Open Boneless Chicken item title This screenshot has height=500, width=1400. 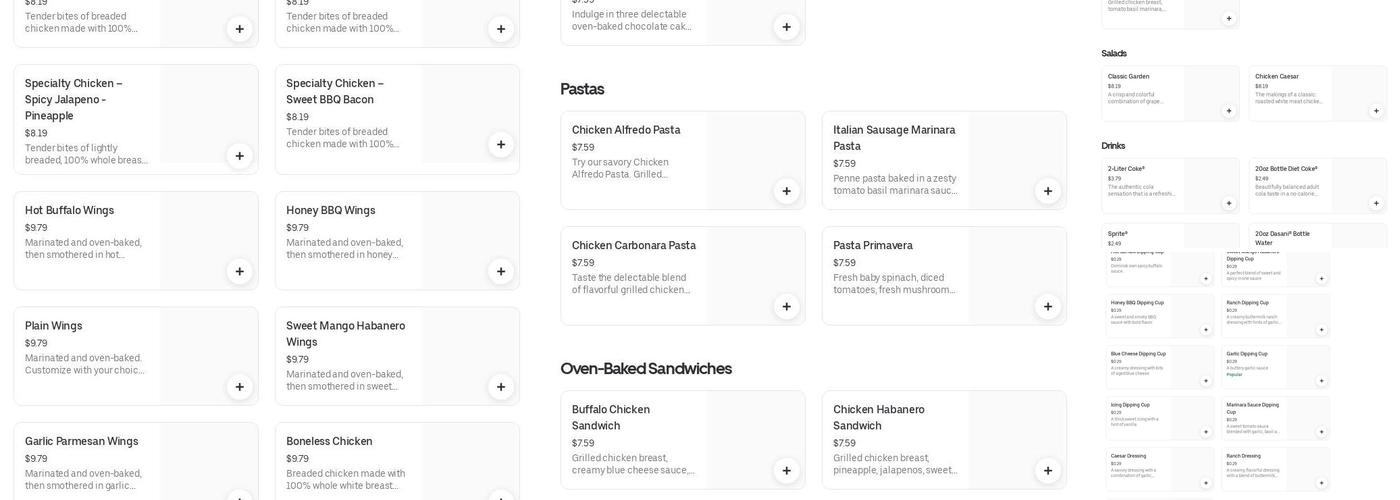[x=329, y=442]
